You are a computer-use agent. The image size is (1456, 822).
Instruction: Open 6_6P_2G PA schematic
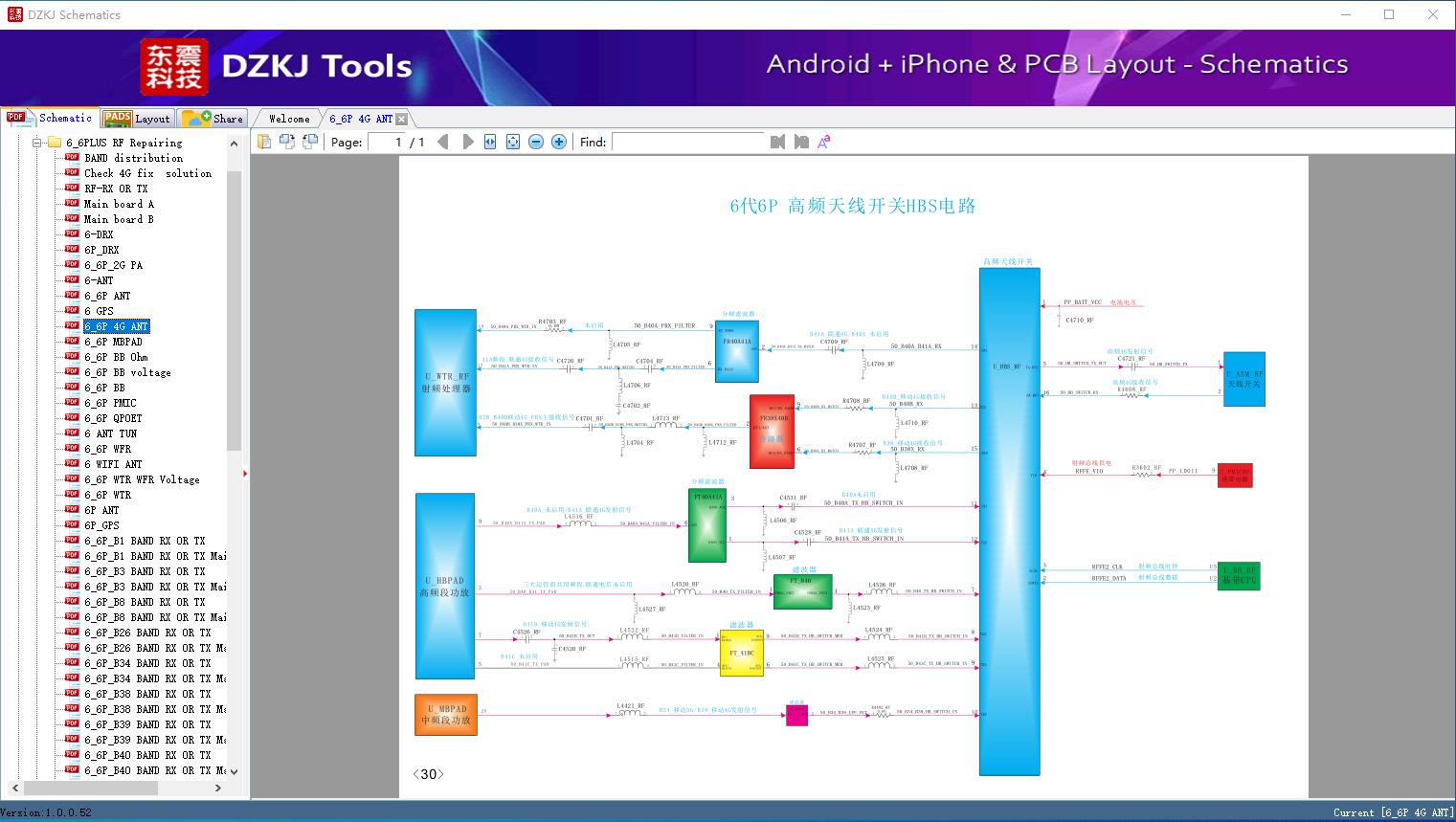(x=113, y=265)
